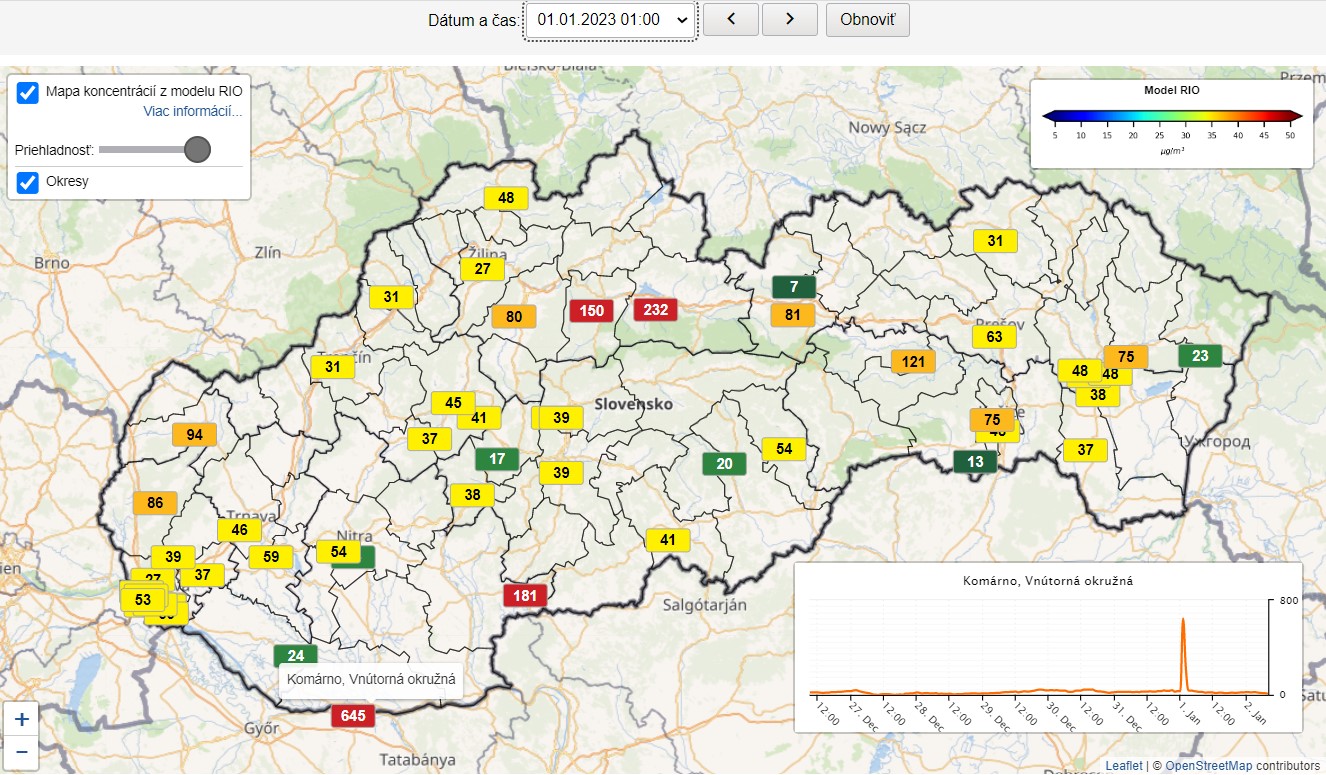Open the Viac informácií link
1326x775 pixels.
[x=192, y=111]
